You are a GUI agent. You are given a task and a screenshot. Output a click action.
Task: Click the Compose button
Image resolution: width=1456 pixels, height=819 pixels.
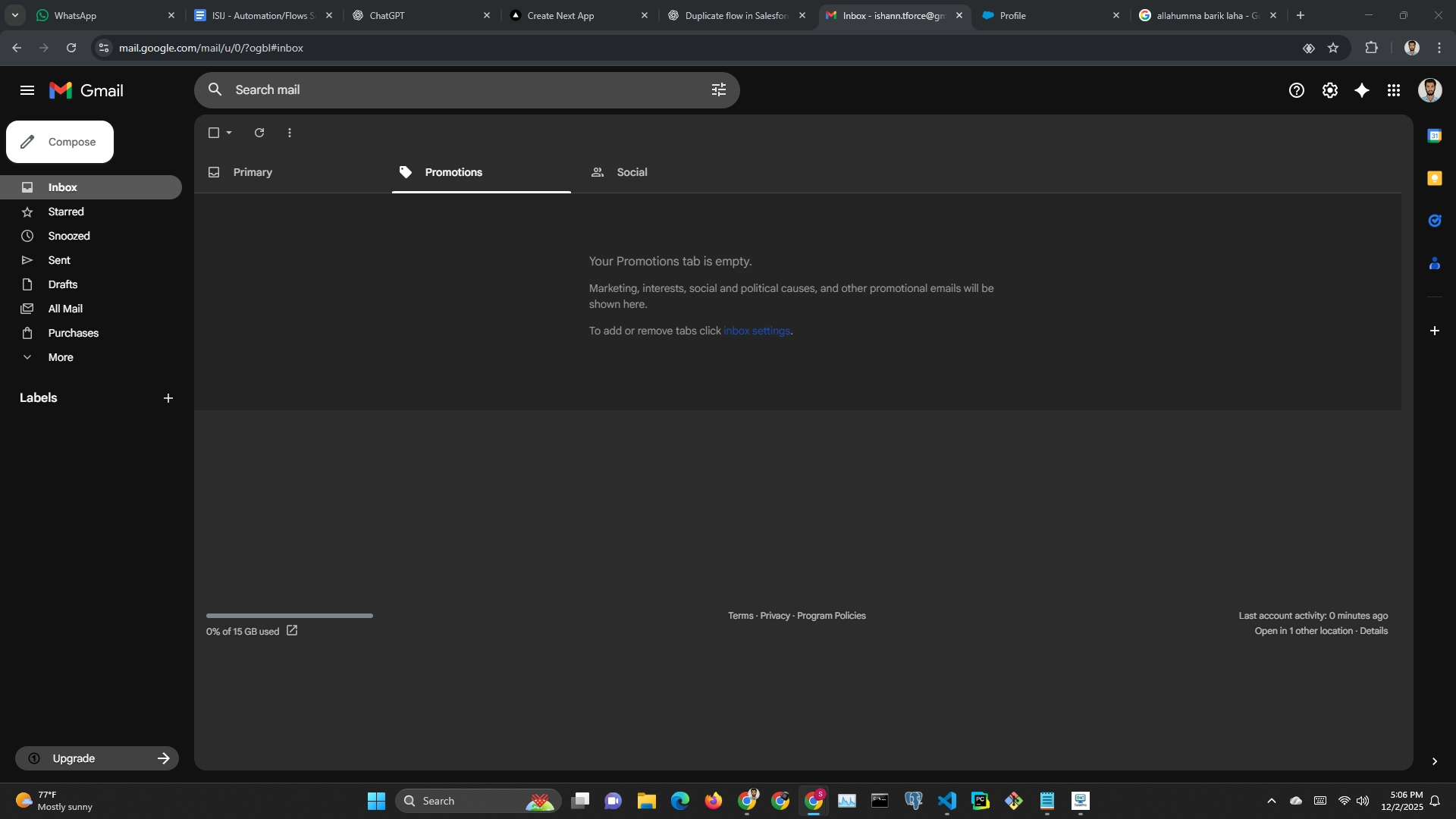coord(60,142)
